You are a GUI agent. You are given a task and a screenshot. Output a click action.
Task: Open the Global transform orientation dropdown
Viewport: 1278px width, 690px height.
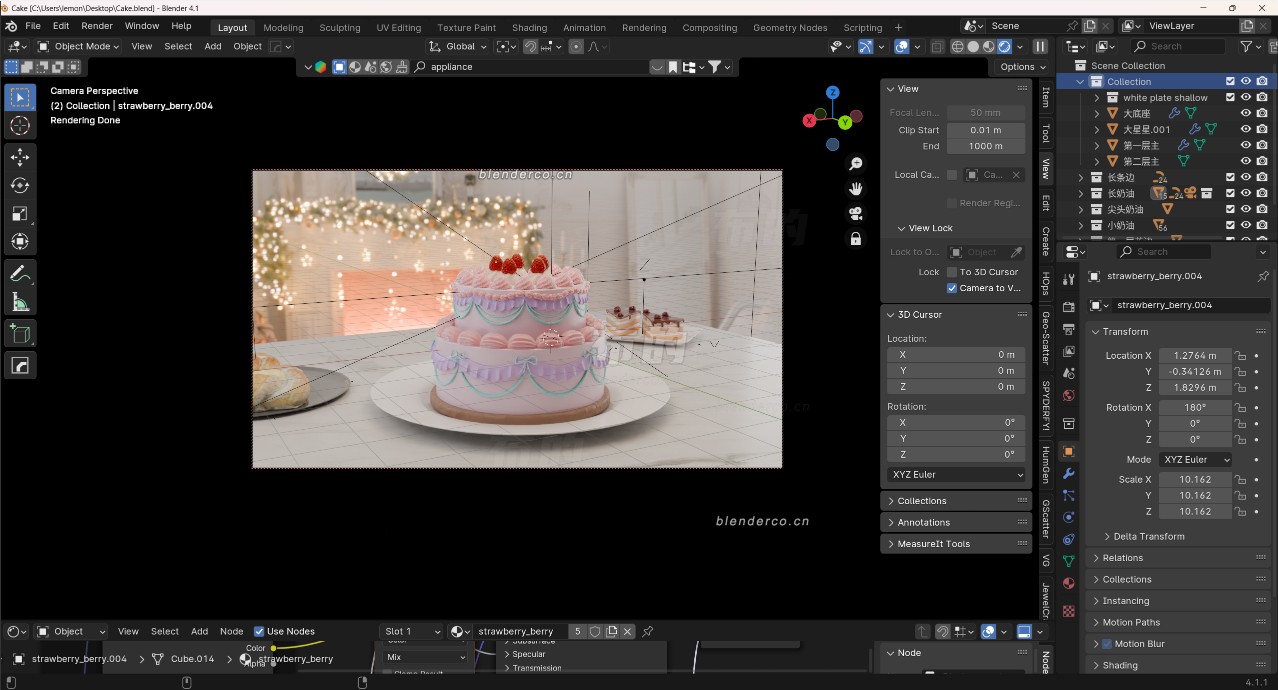[x=459, y=46]
